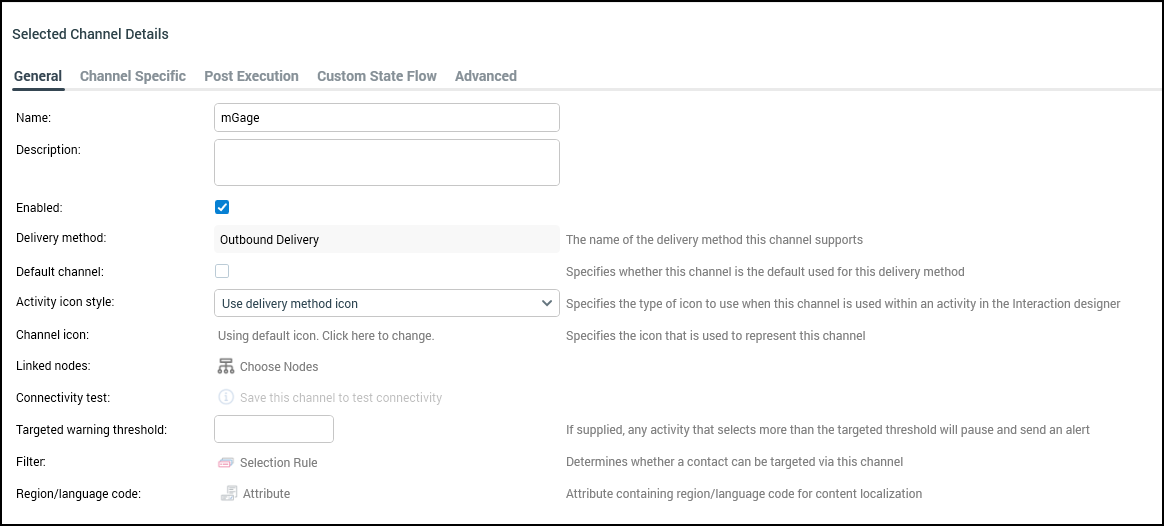Viewport: 1164px width, 526px height.
Task: Click the Choose Nodes hierarchy icon
Action: (x=226, y=366)
